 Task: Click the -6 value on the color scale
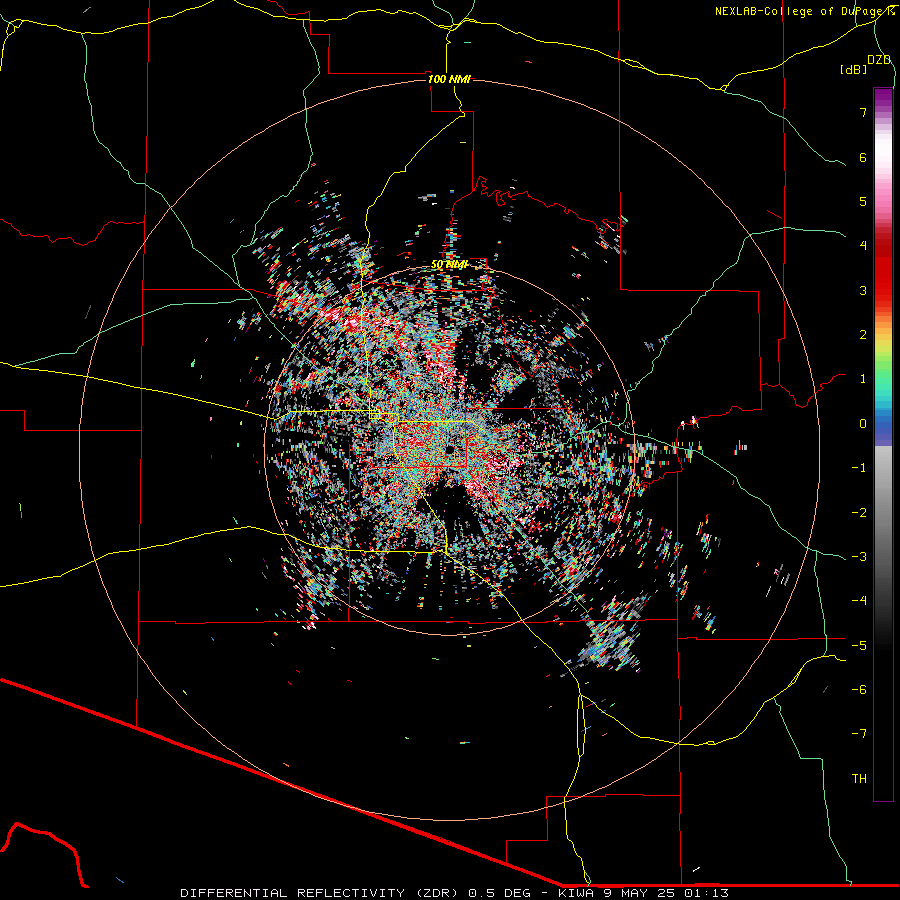pyautogui.click(x=859, y=690)
